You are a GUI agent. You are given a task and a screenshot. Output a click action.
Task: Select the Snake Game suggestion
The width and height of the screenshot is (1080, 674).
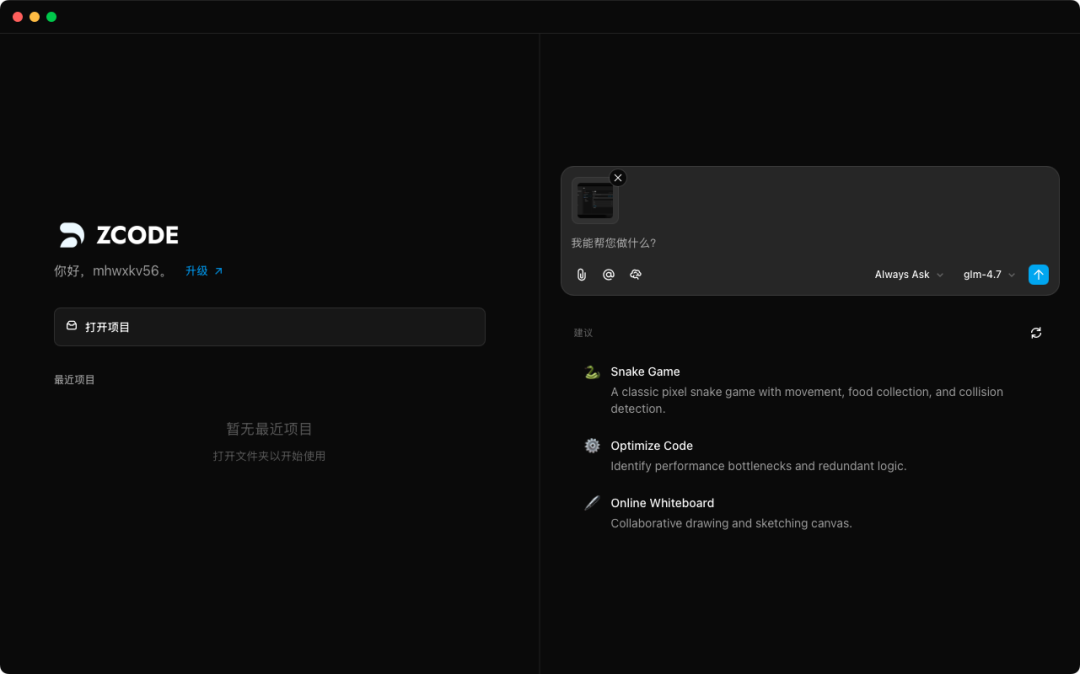pos(645,372)
